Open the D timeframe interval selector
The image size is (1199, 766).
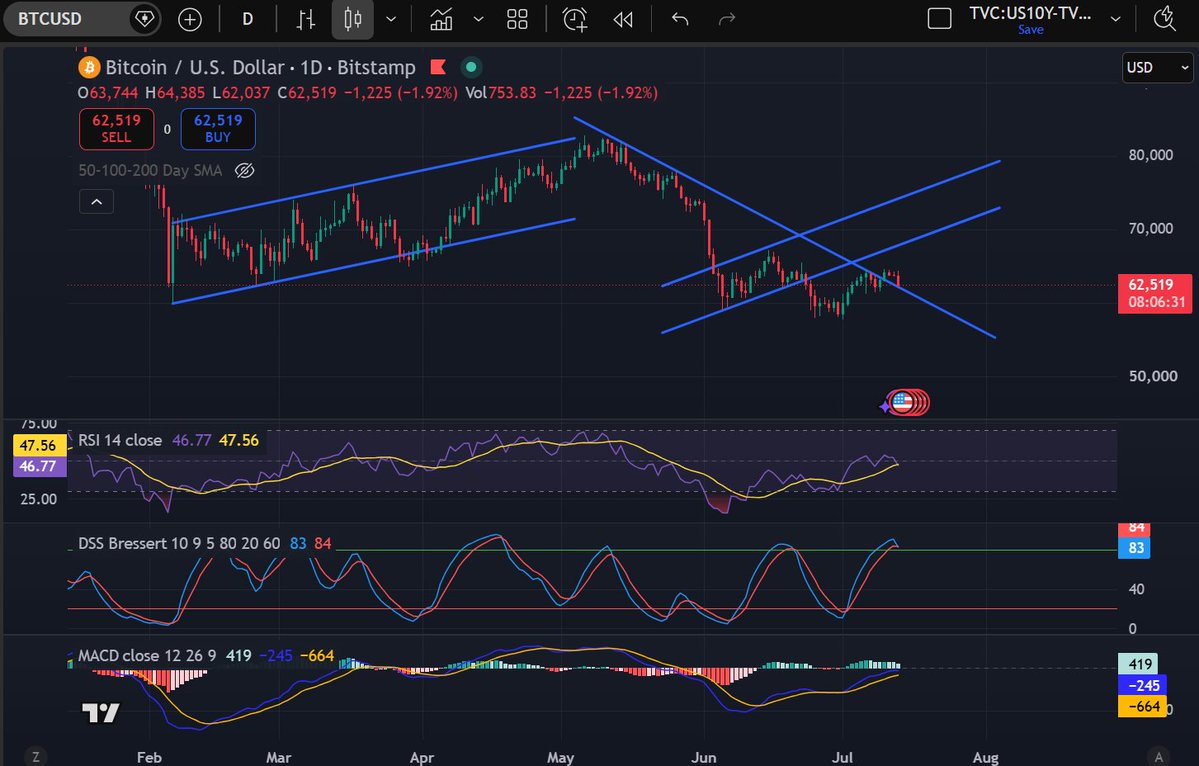tap(248, 19)
